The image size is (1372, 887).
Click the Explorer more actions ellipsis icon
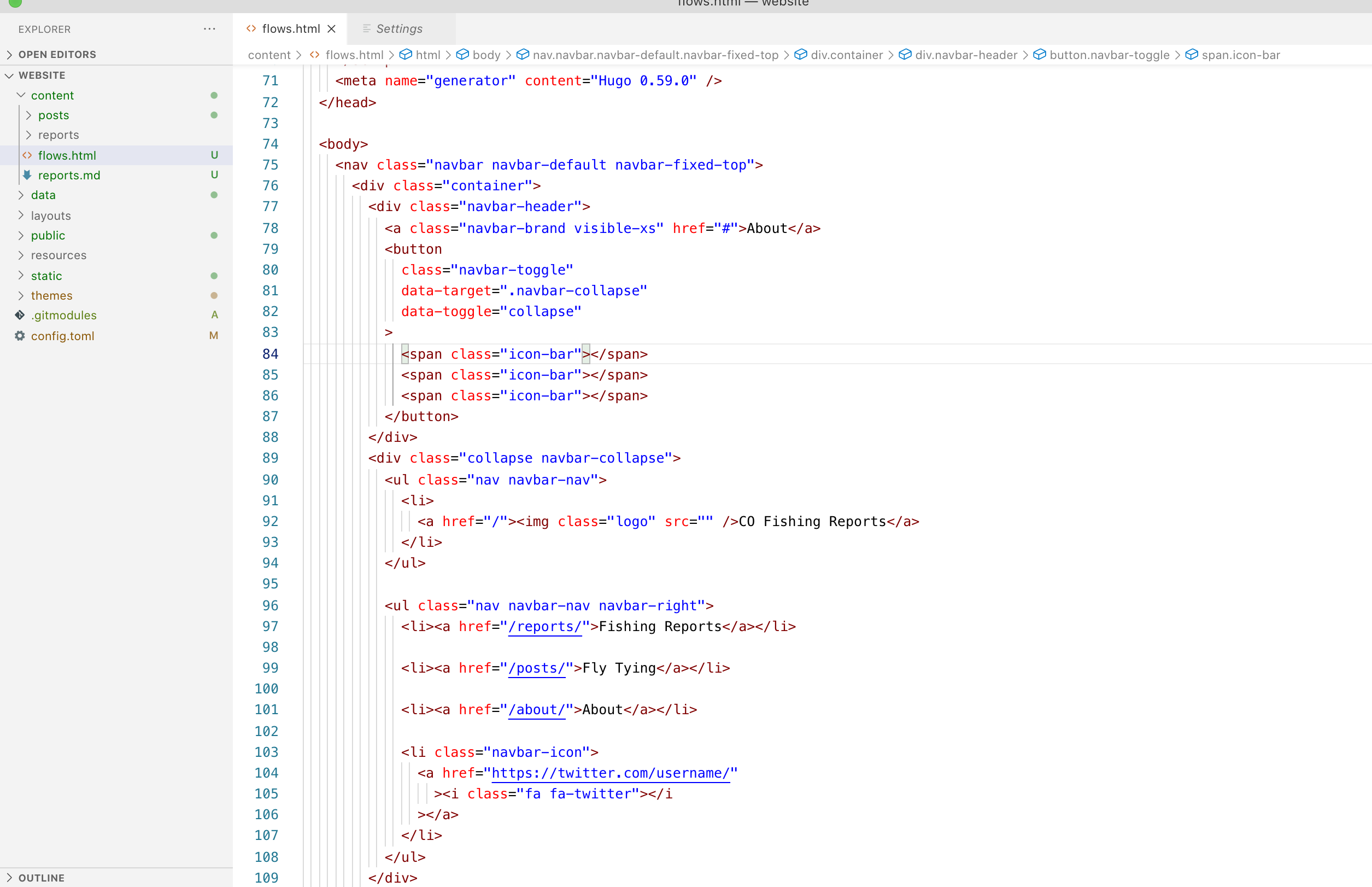pos(209,29)
